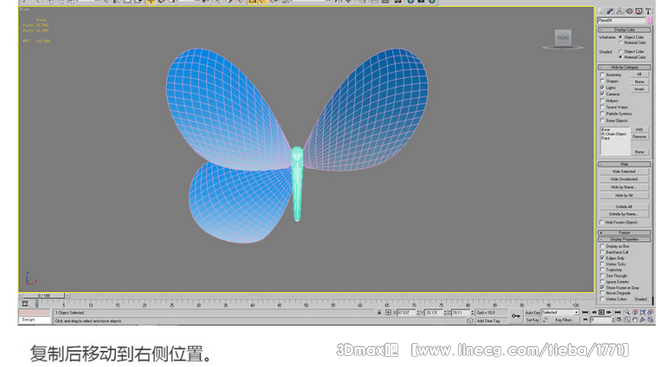Viewport: 658px width, 367px height.
Task: Jump to the end frame button
Action: coord(617,312)
